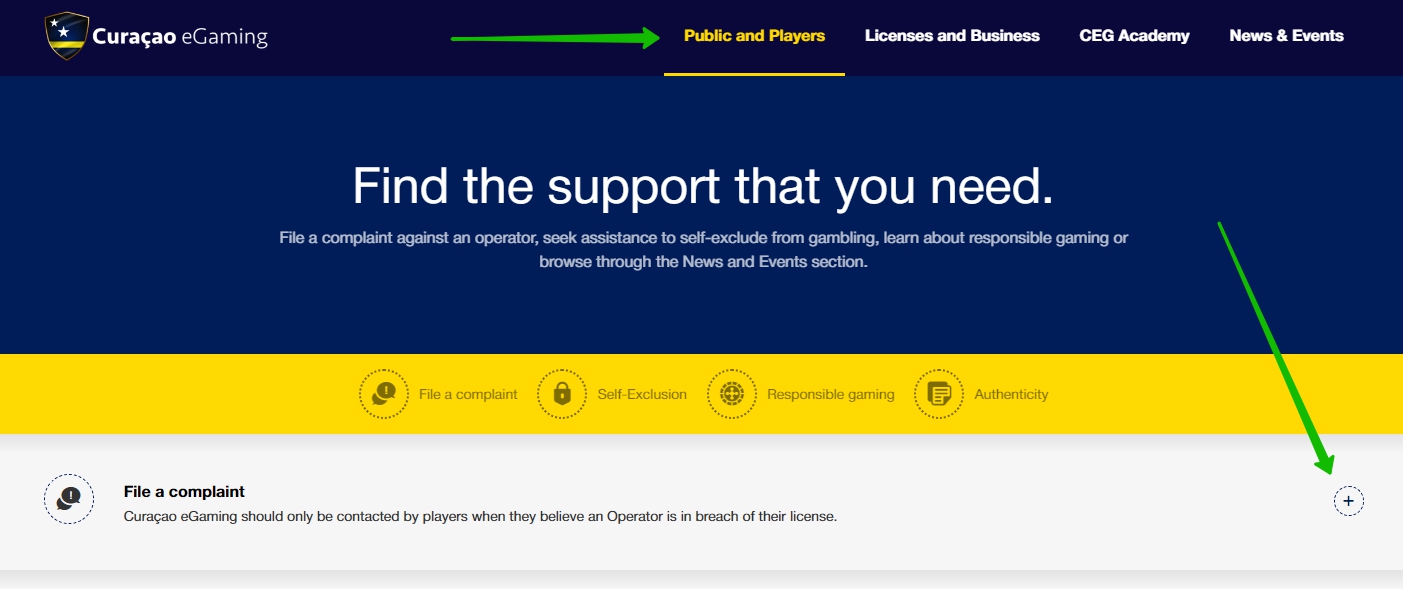Image resolution: width=1403 pixels, height=589 pixels.
Task: Click the accordion text about Operator license breach
Action: pyautogui.click(x=479, y=517)
